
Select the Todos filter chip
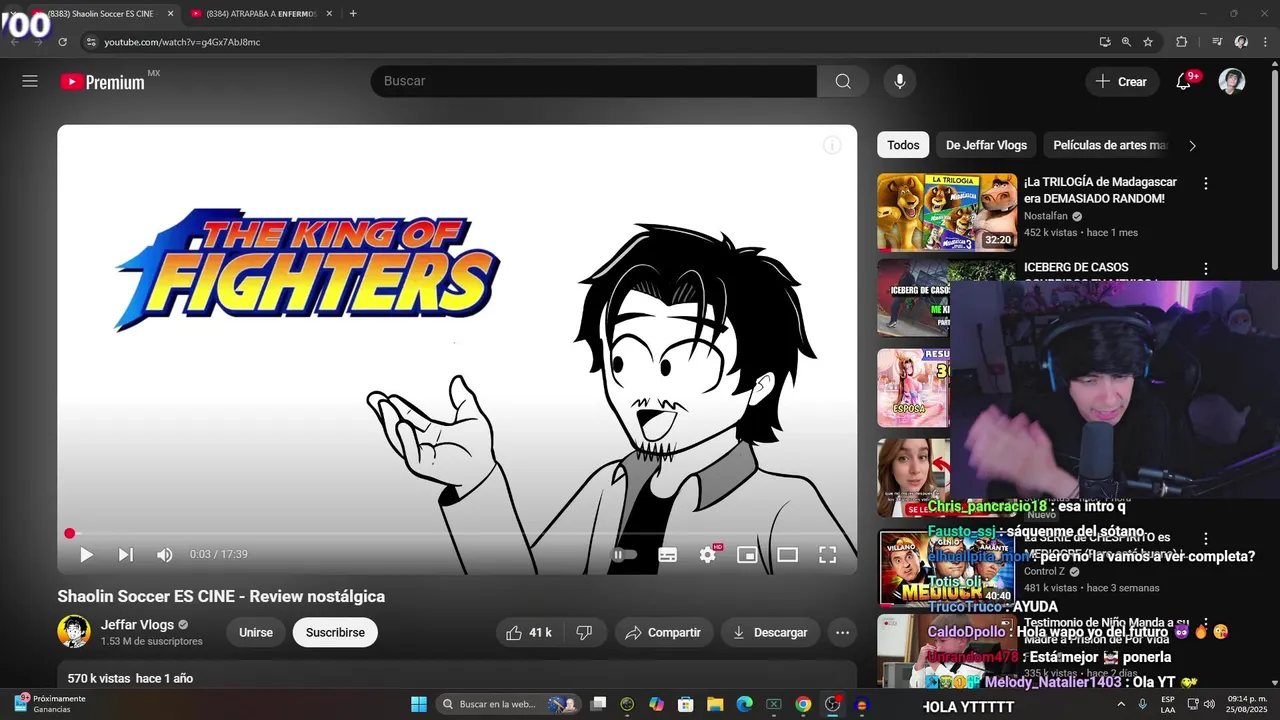click(903, 145)
